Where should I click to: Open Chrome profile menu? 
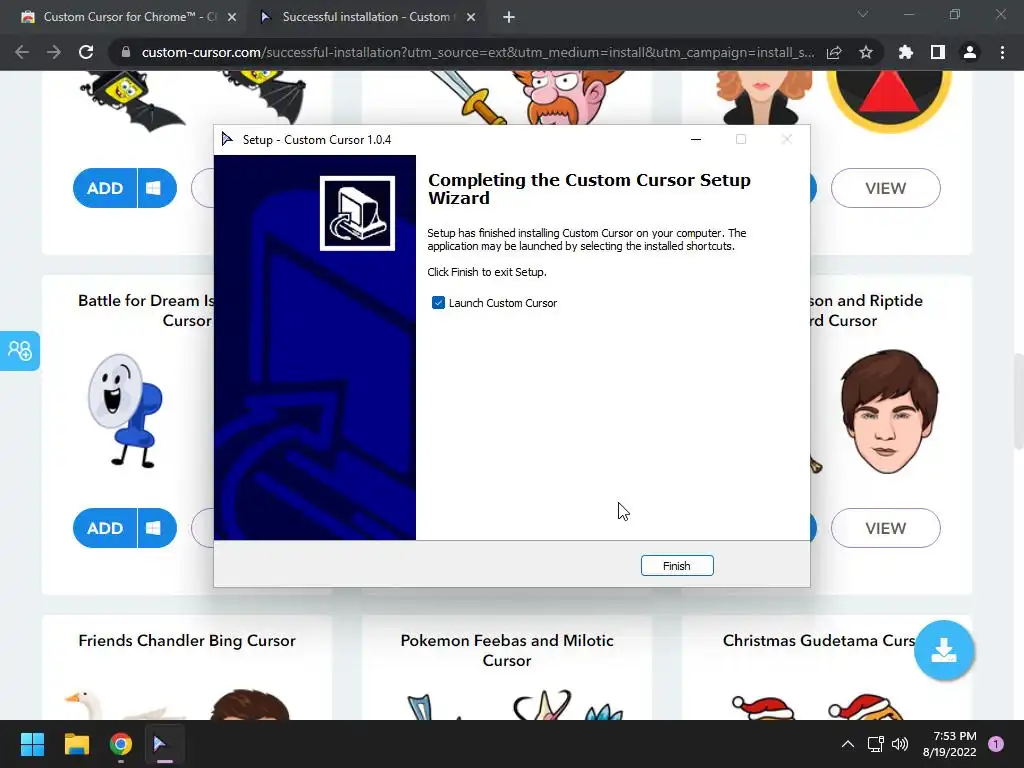(970, 52)
